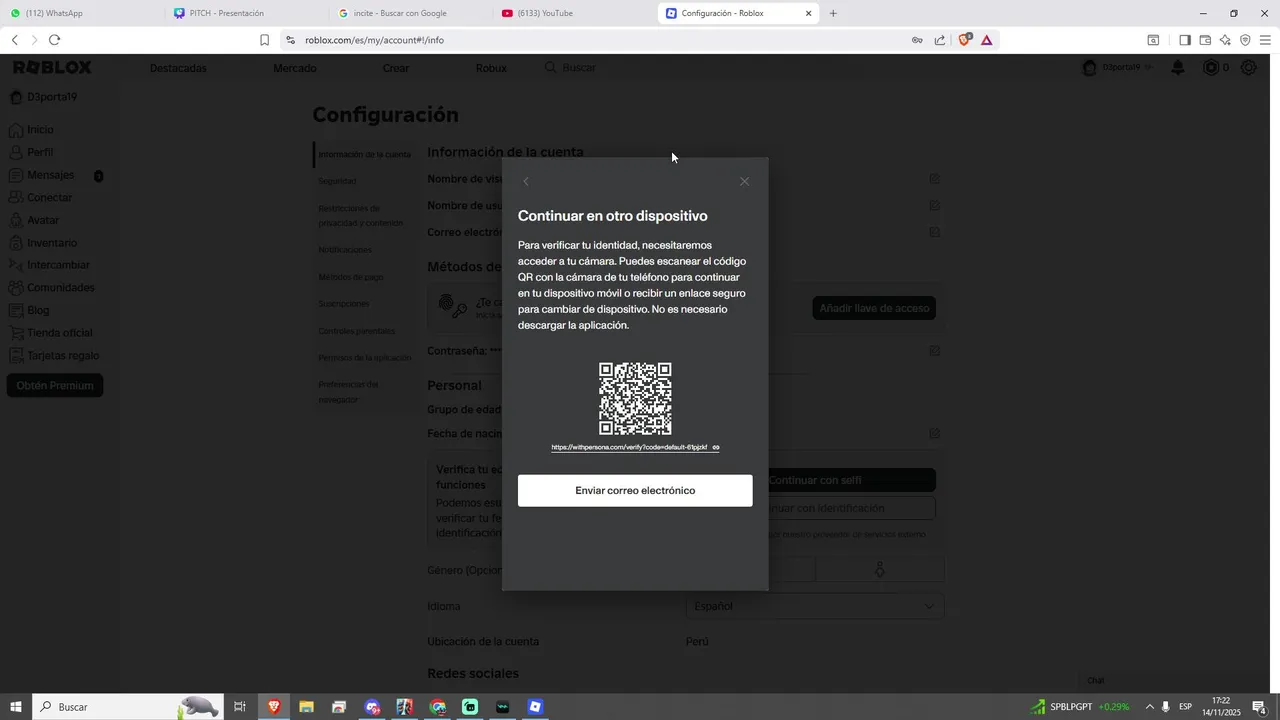Viewport: 1280px width, 720px height.
Task: Open Mensajes in the left sidebar
Action: (50, 175)
